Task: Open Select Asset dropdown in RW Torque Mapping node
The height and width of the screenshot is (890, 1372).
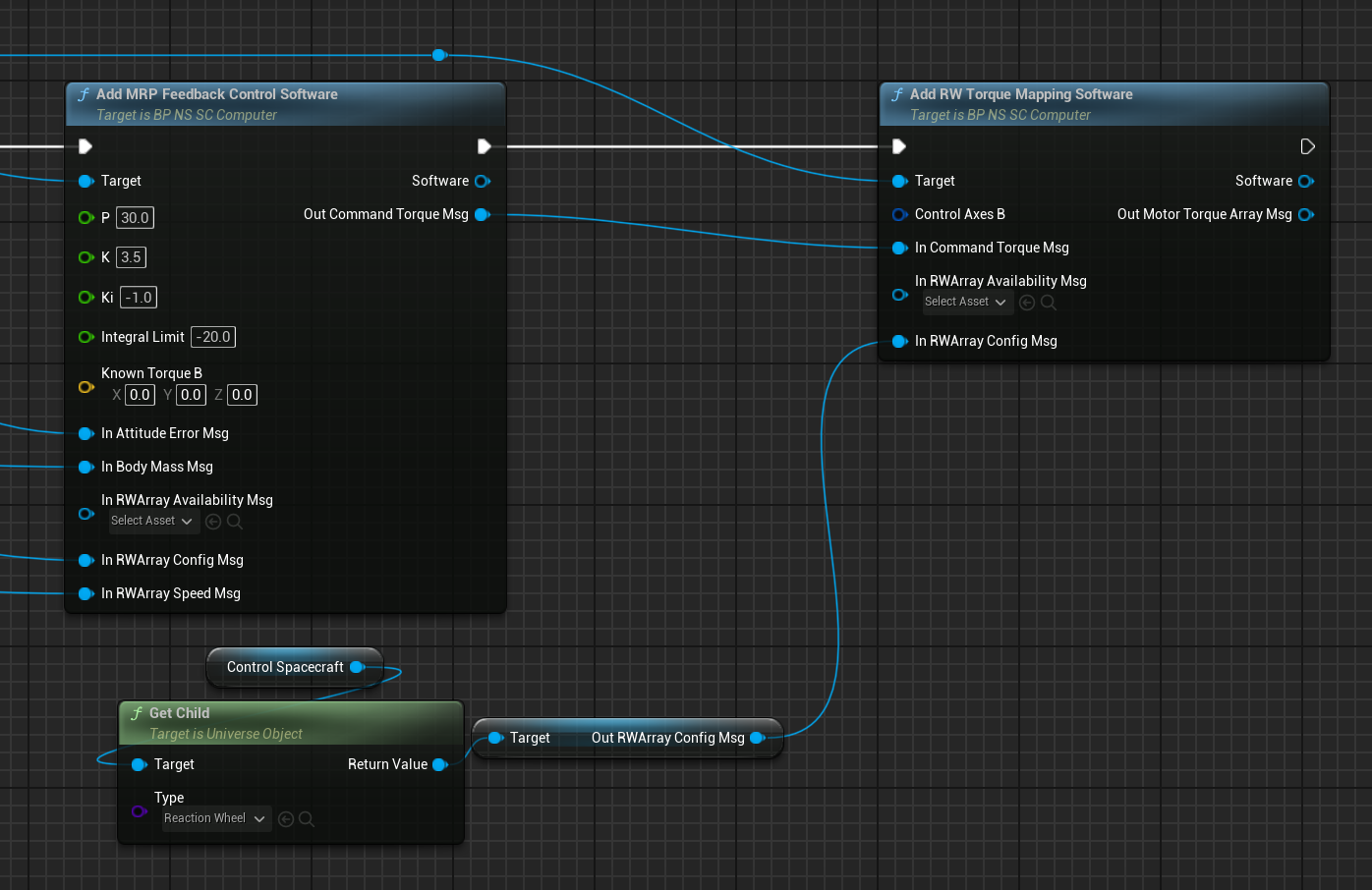Action: pyautogui.click(x=966, y=302)
